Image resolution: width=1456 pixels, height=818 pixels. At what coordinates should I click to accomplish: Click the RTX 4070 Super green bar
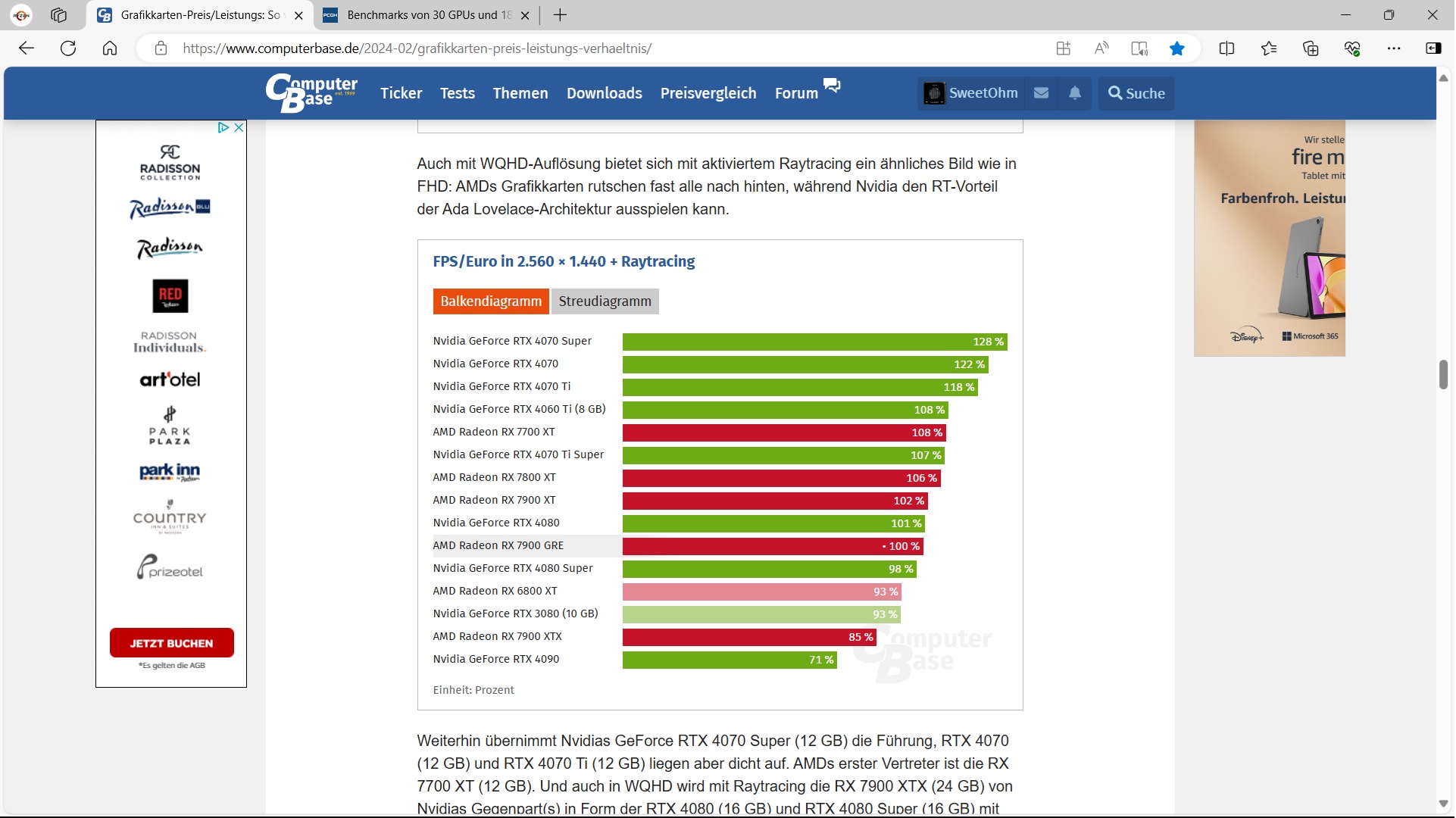tap(814, 342)
